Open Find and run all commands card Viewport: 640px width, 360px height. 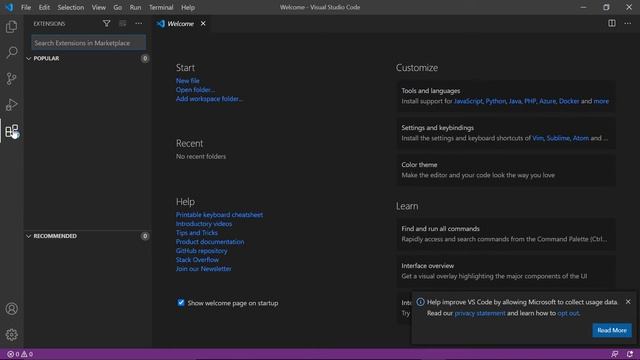pos(506,234)
